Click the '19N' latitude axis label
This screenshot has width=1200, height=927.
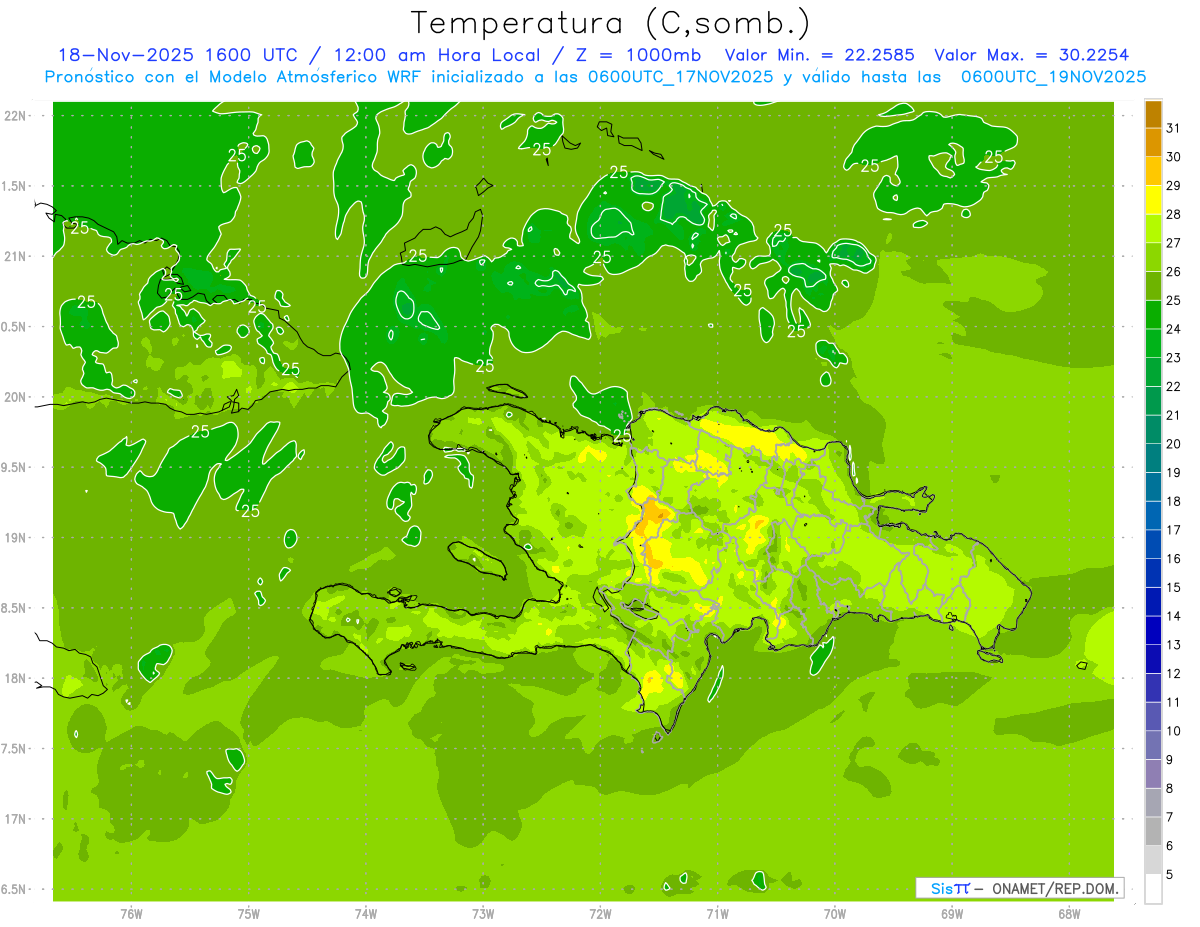point(15,538)
